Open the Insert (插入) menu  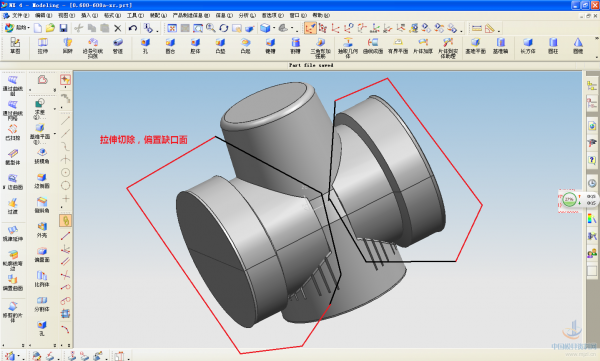coord(90,15)
